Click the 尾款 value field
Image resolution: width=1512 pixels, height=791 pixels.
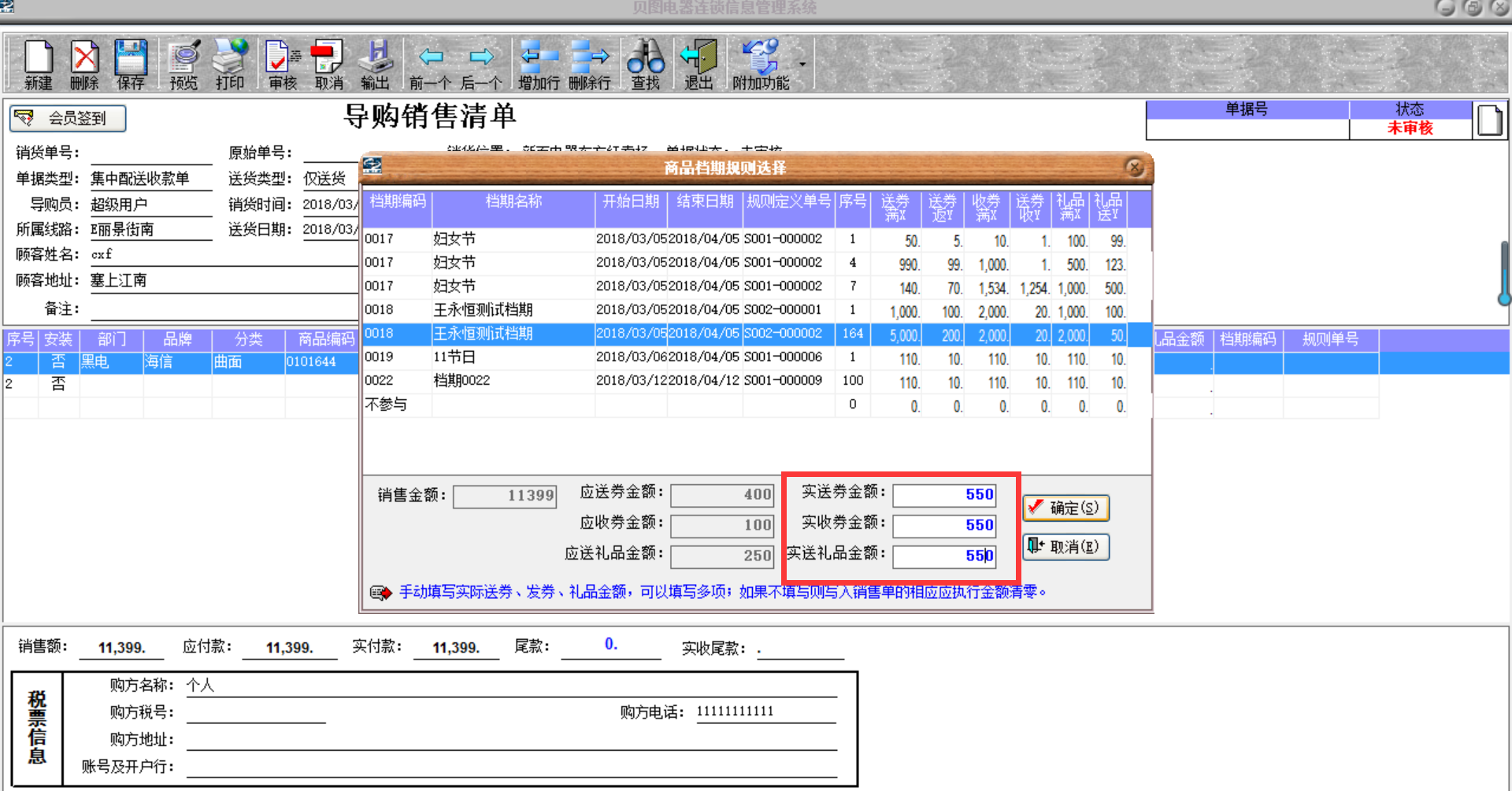(x=611, y=645)
